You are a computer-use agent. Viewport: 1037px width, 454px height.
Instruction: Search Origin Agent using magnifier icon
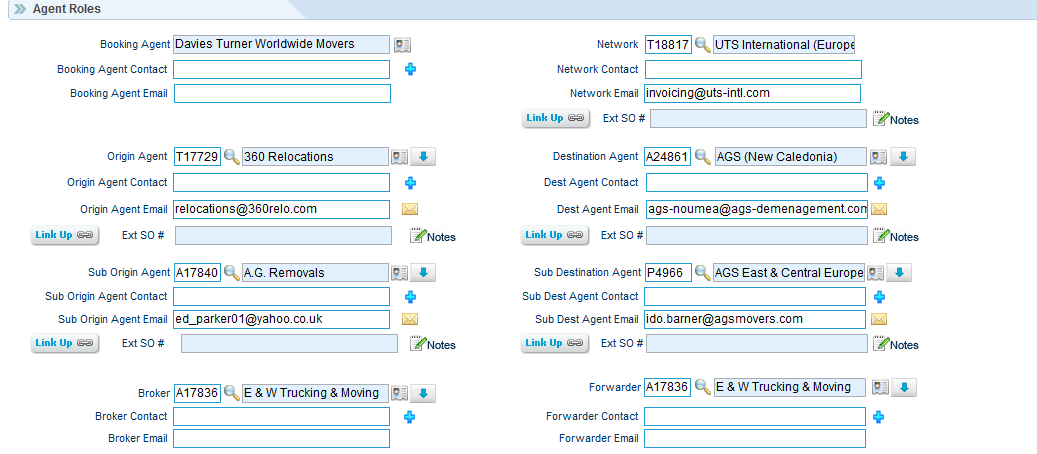tap(231, 157)
